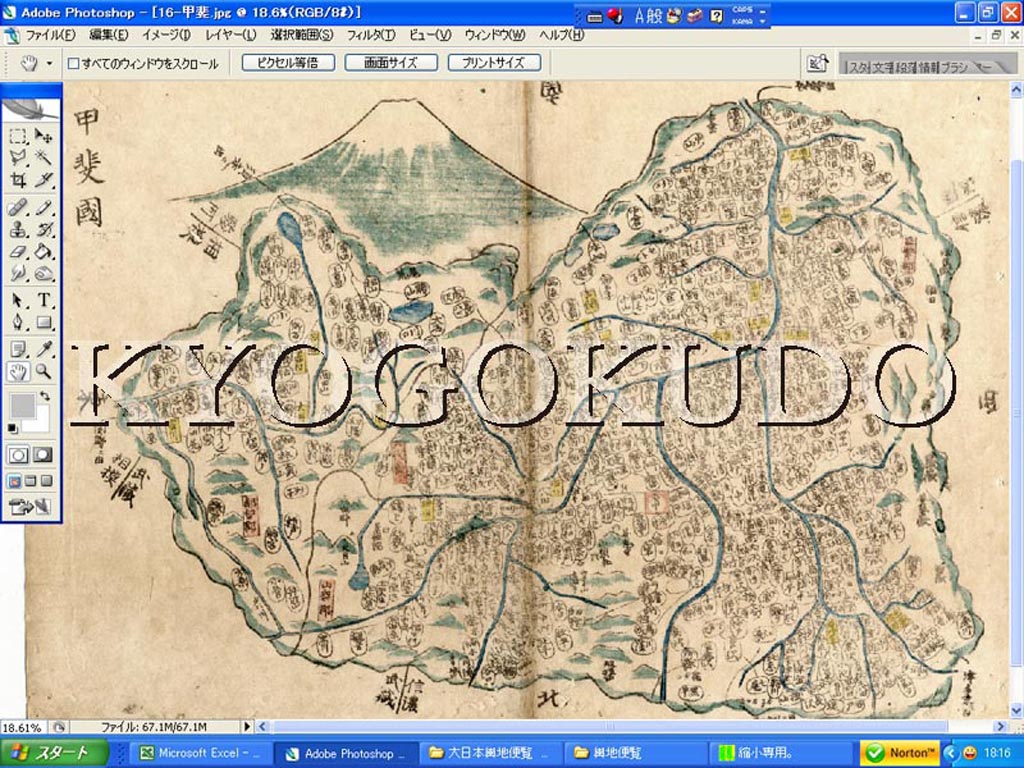Enable full screen mode
Screen dimensions: 1024x768
pos(46,482)
